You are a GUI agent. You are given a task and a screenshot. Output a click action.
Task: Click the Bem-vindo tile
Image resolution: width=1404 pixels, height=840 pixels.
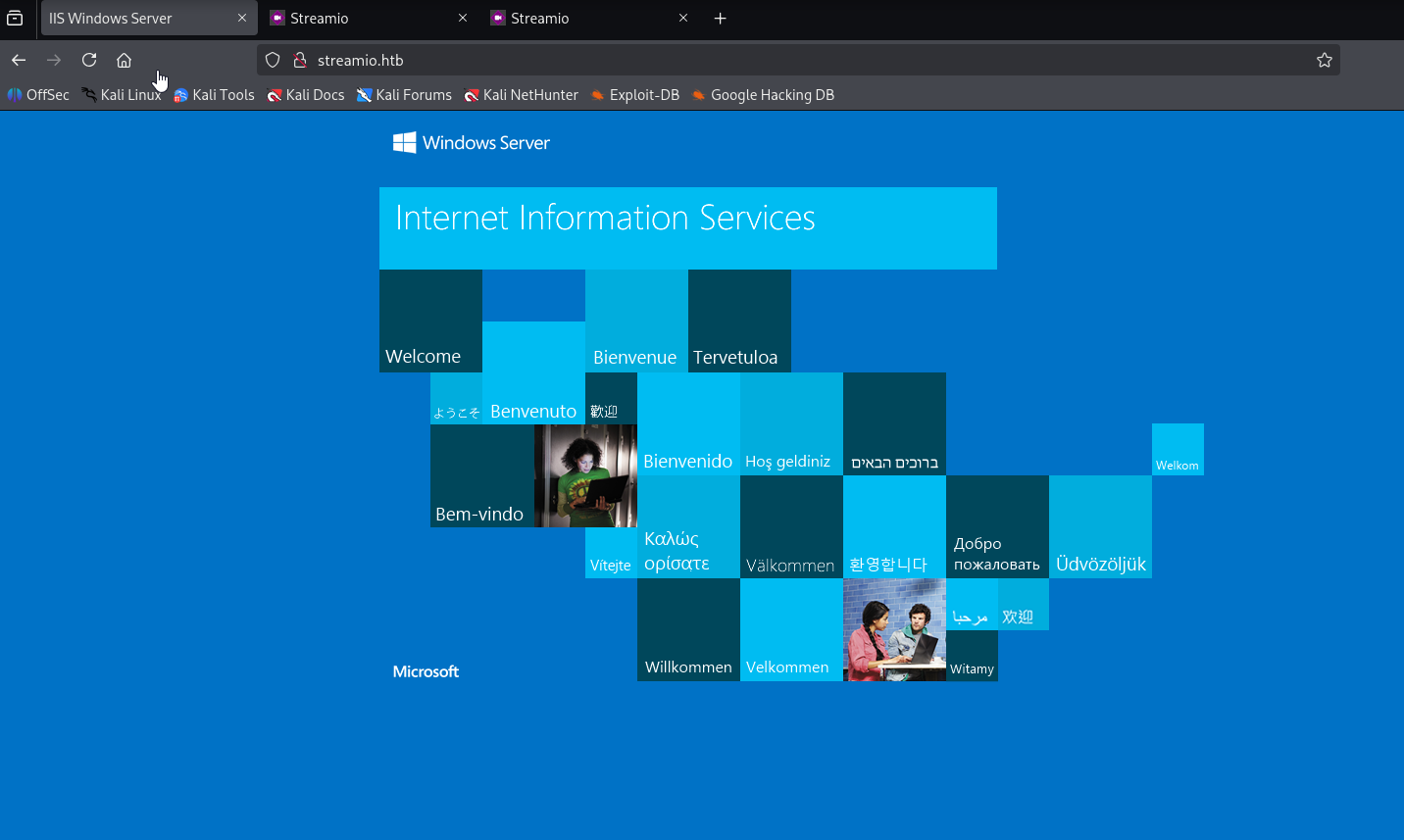point(482,475)
